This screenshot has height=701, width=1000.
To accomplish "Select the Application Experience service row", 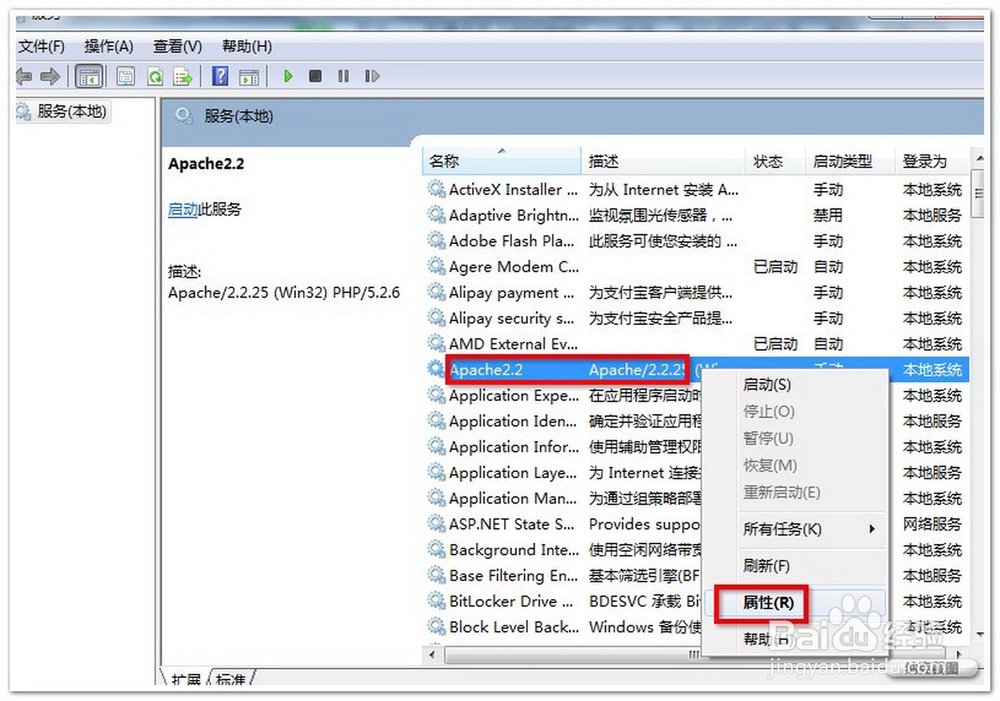I will point(695,395).
